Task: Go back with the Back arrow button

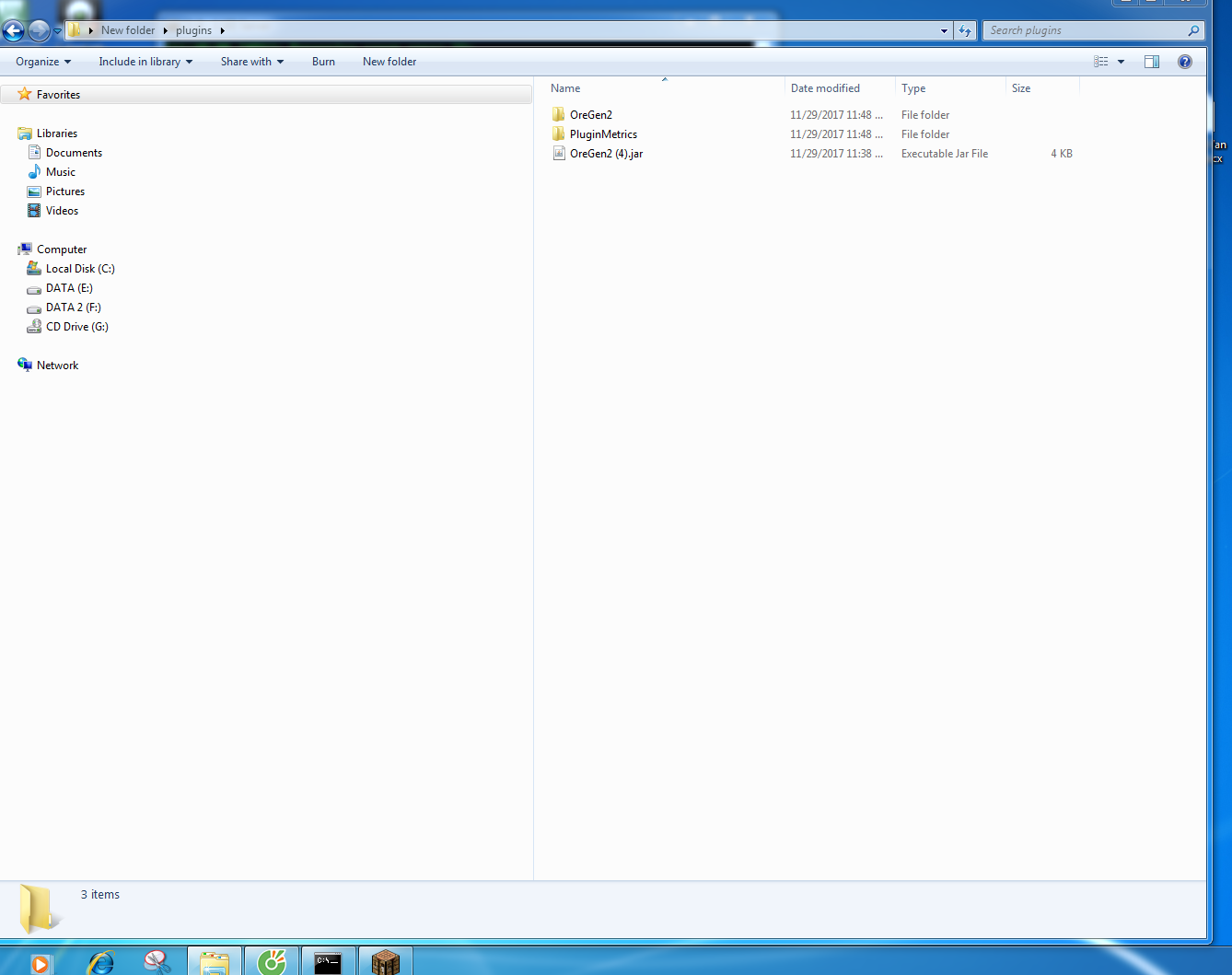Action: pos(13,31)
